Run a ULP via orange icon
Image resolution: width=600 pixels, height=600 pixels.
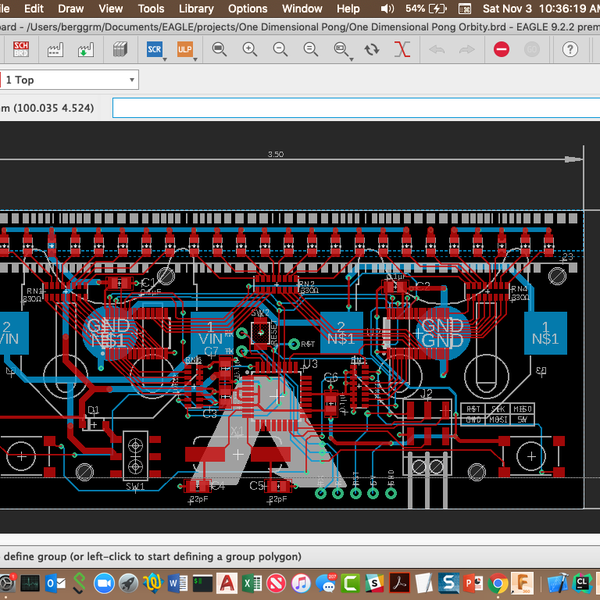pyautogui.click(x=184, y=48)
